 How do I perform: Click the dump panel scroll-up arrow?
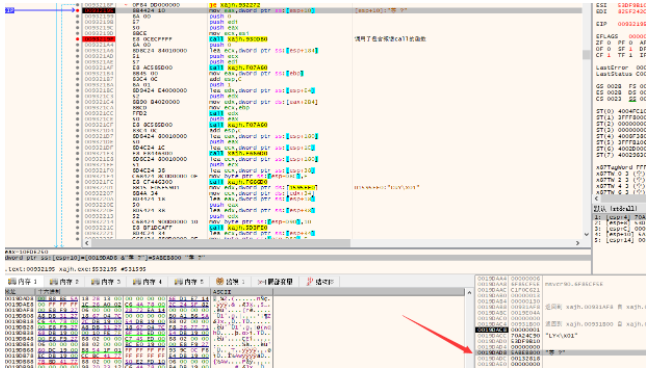[x=469, y=293]
